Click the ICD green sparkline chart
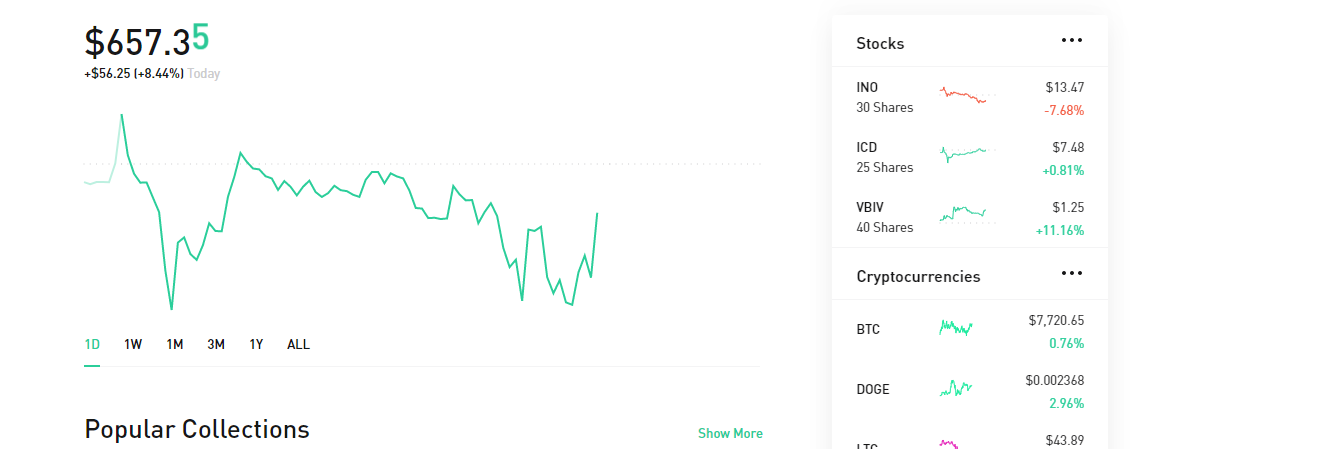Image resolution: width=1341 pixels, height=449 pixels. pyautogui.click(x=963, y=154)
